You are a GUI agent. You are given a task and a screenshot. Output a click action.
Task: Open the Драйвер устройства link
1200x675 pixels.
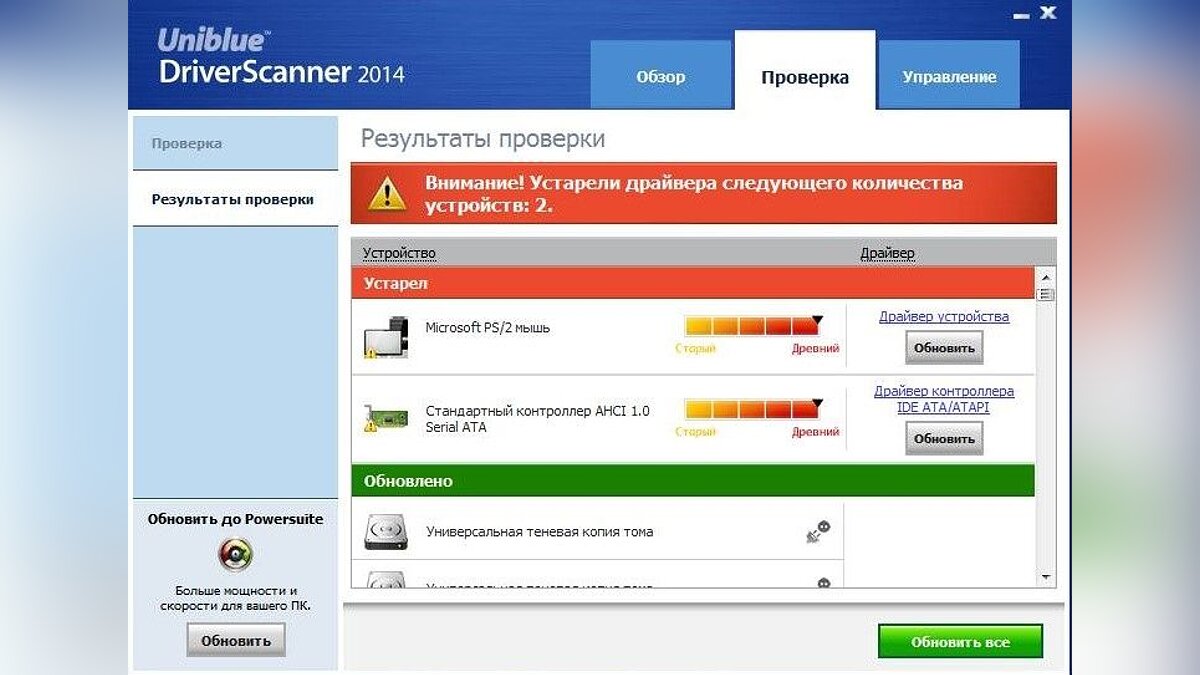[943, 316]
